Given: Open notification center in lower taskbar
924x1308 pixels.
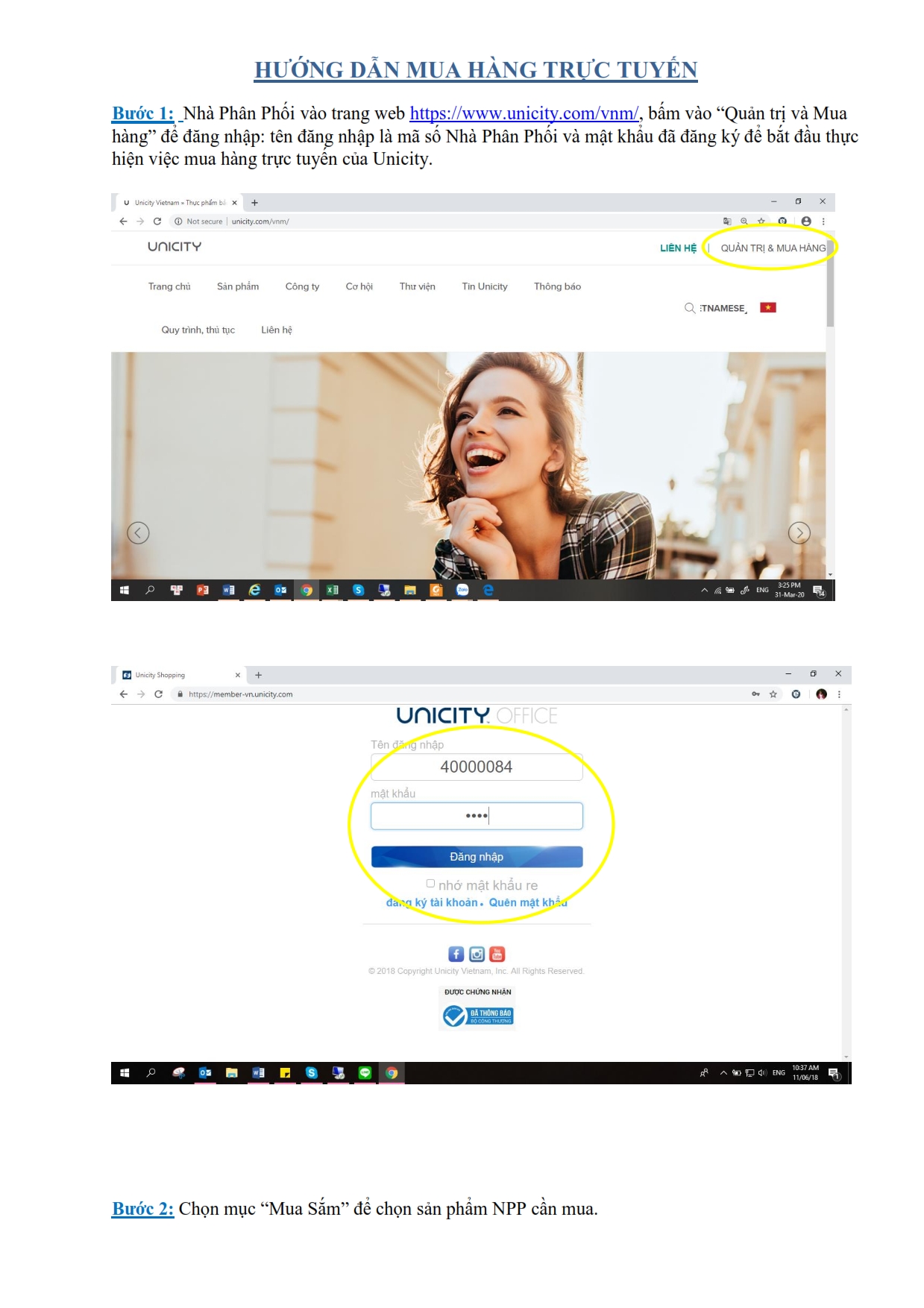Looking at the screenshot, I should (835, 1074).
